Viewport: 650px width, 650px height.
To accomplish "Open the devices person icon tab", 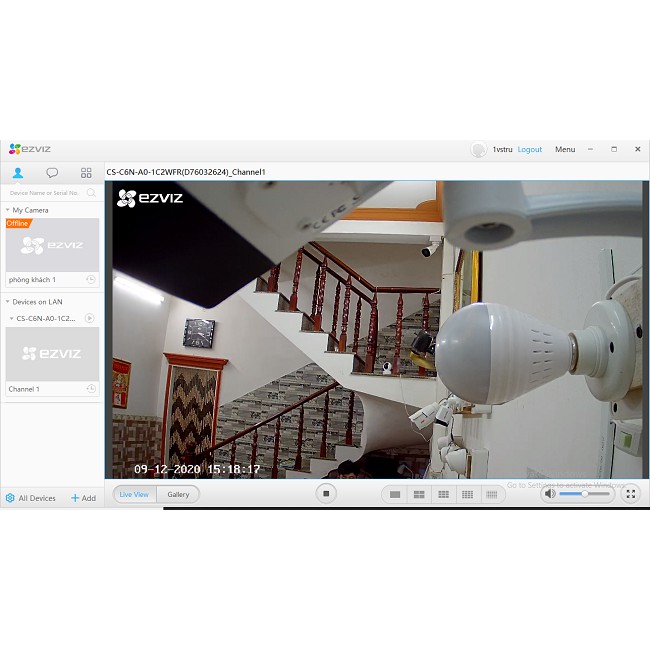I will pyautogui.click(x=18, y=173).
